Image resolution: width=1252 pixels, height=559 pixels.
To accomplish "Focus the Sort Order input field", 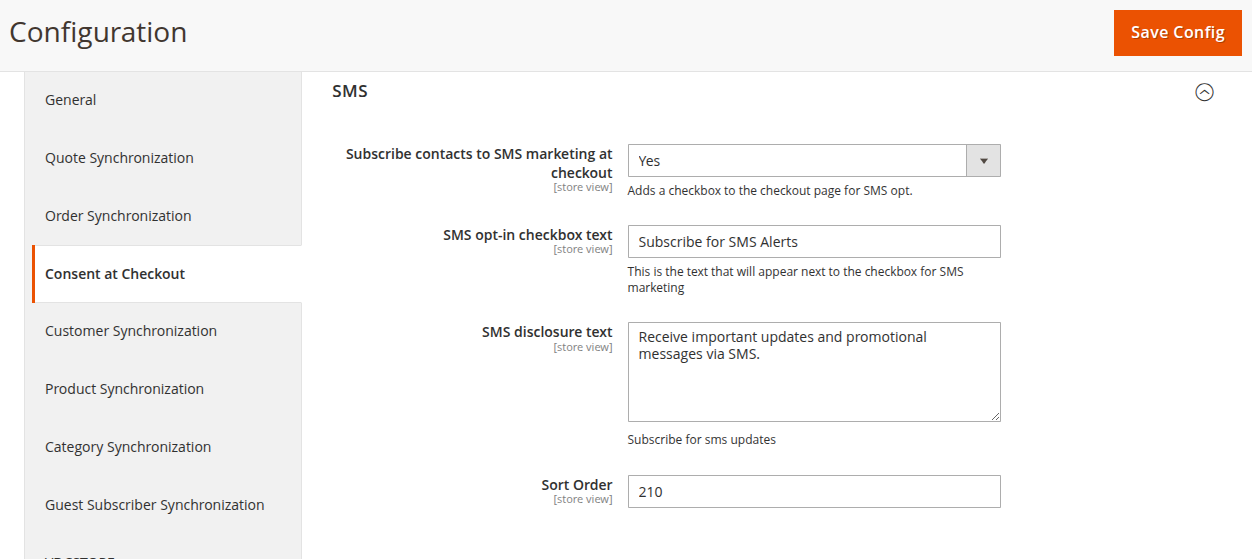I will tap(813, 492).
